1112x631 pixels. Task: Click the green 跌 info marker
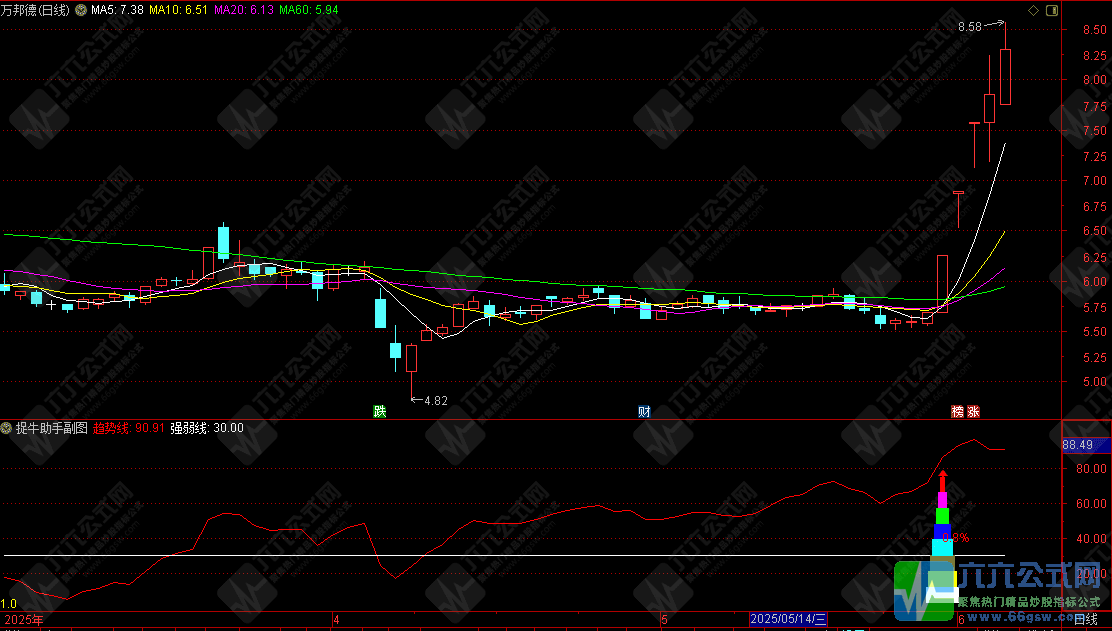click(x=379, y=411)
